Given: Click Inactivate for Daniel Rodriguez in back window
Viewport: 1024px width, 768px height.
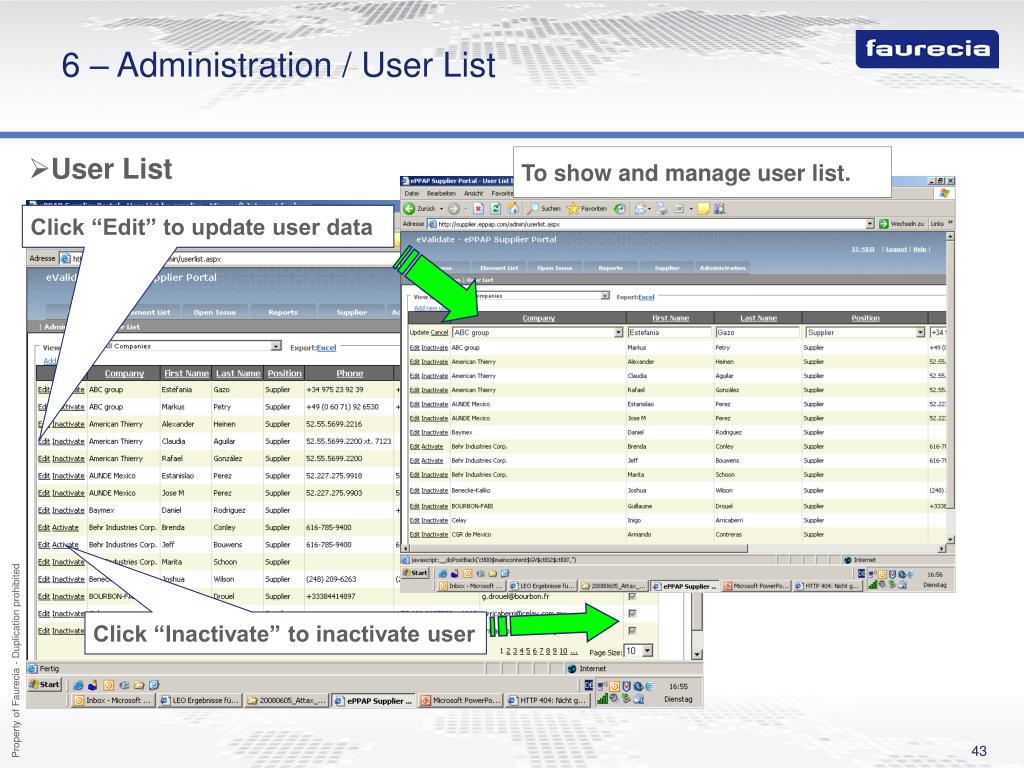Looking at the screenshot, I should 68,510.
